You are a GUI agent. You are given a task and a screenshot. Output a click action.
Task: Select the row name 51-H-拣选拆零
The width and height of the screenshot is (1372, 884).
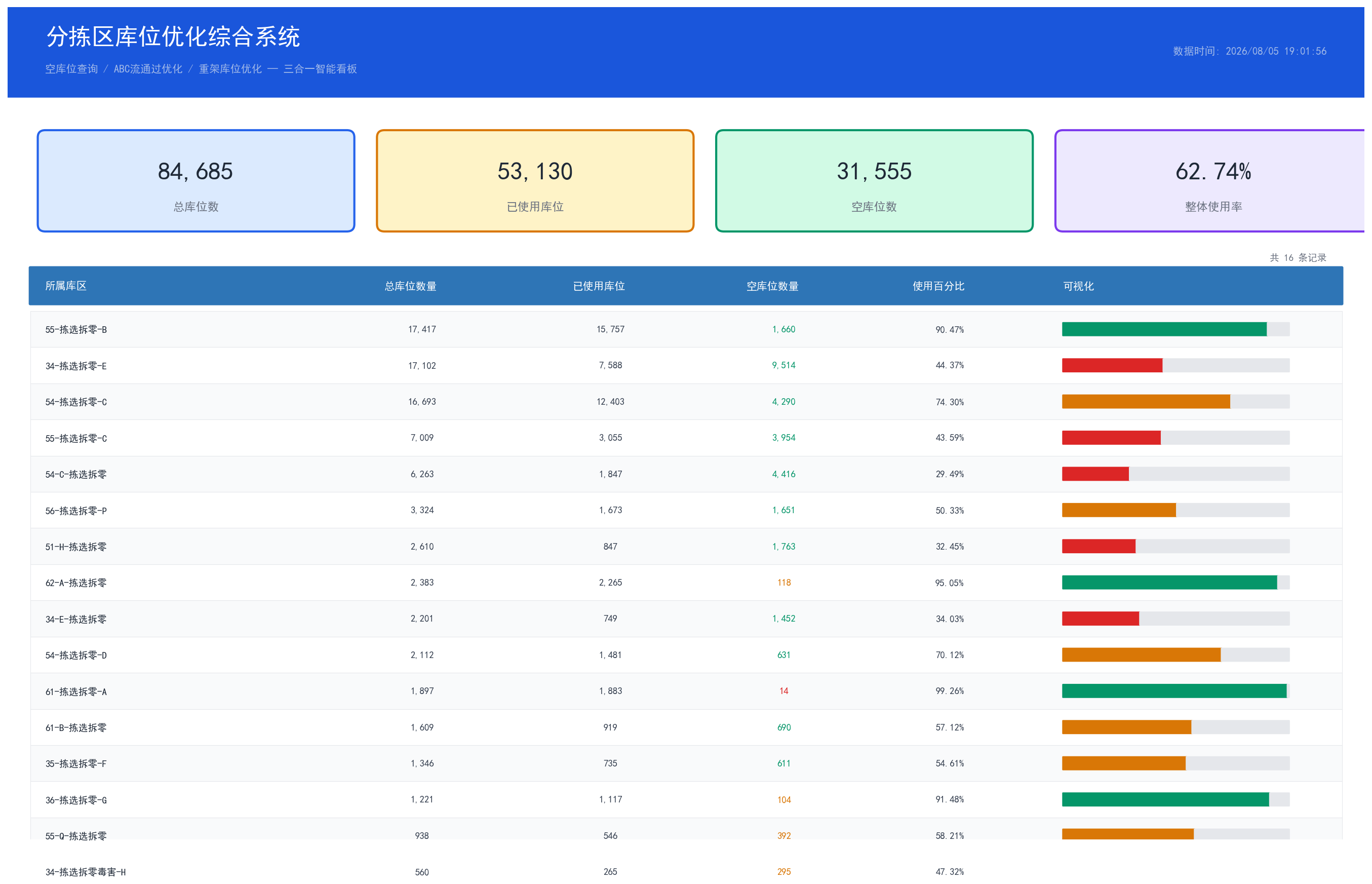[x=76, y=547]
